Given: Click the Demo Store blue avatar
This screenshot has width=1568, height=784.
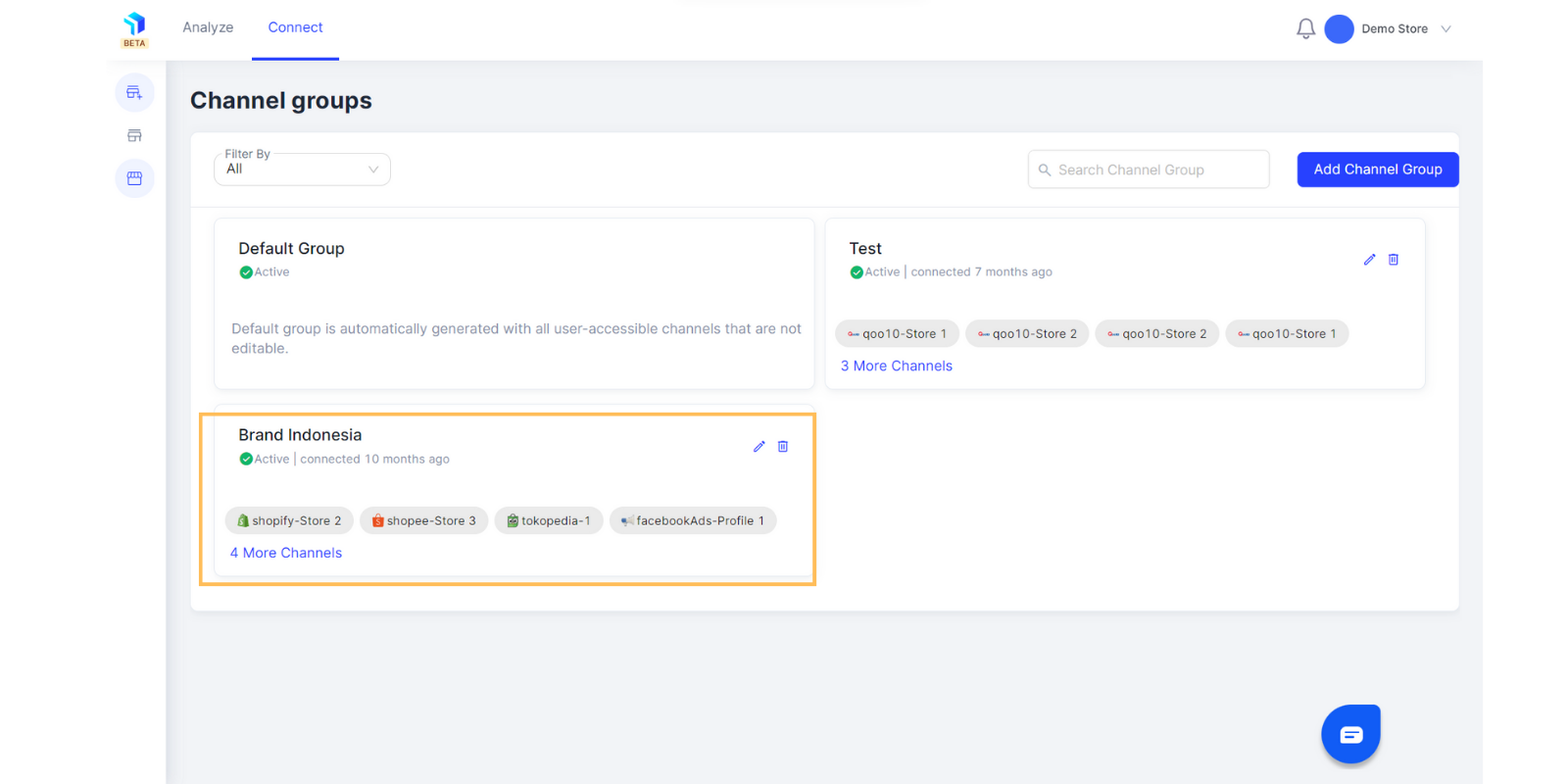Looking at the screenshot, I should [x=1339, y=29].
